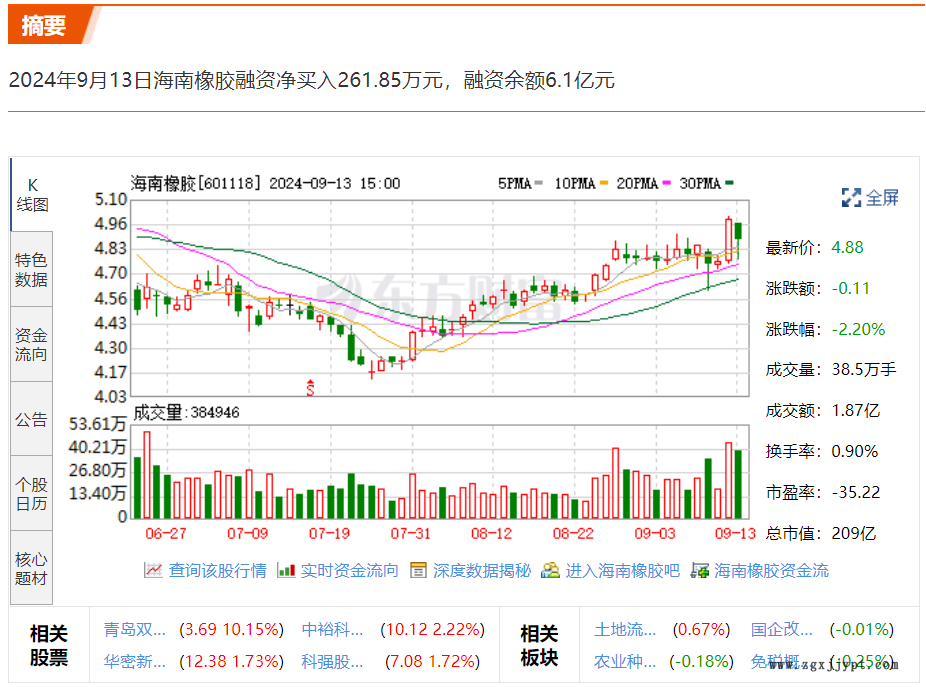The height and width of the screenshot is (687, 926).
Task: Click the 换手率 value 0.90%
Action: click(855, 451)
